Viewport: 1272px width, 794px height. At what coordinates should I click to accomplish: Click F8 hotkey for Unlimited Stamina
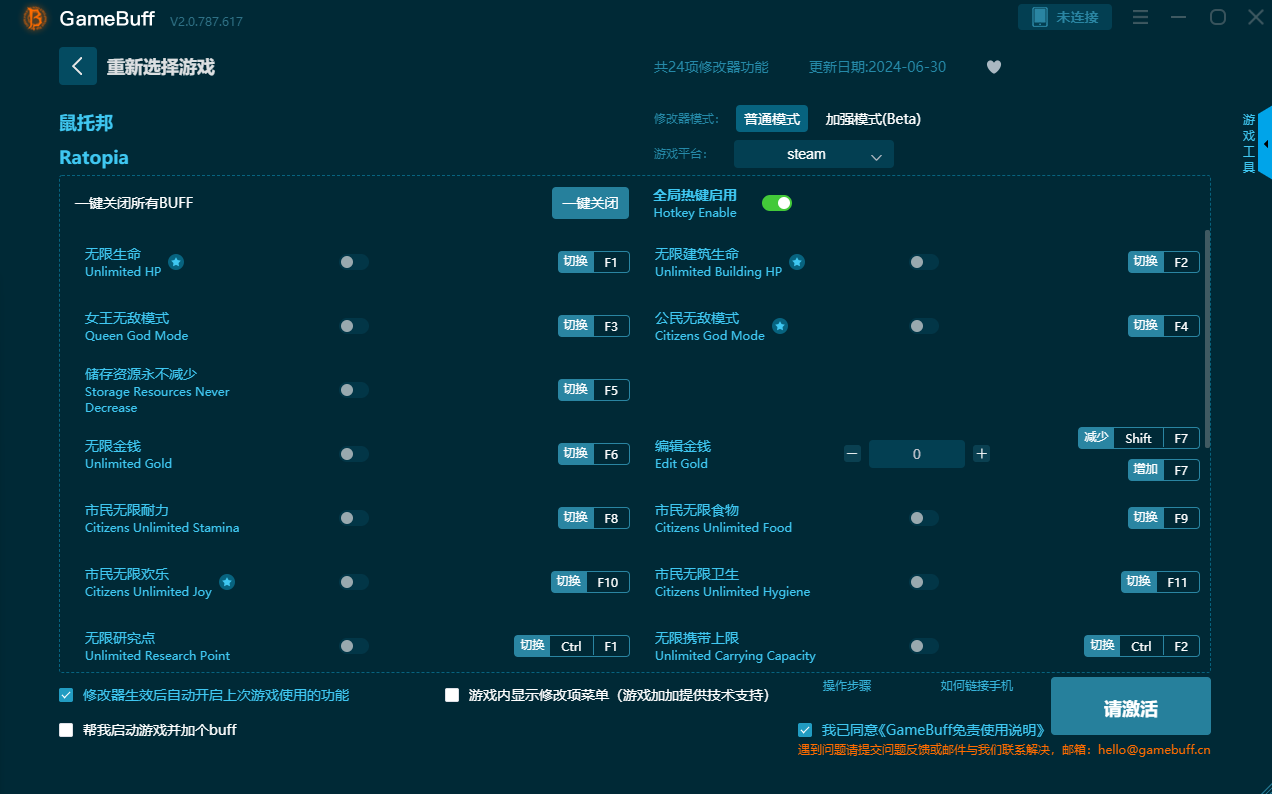594,518
